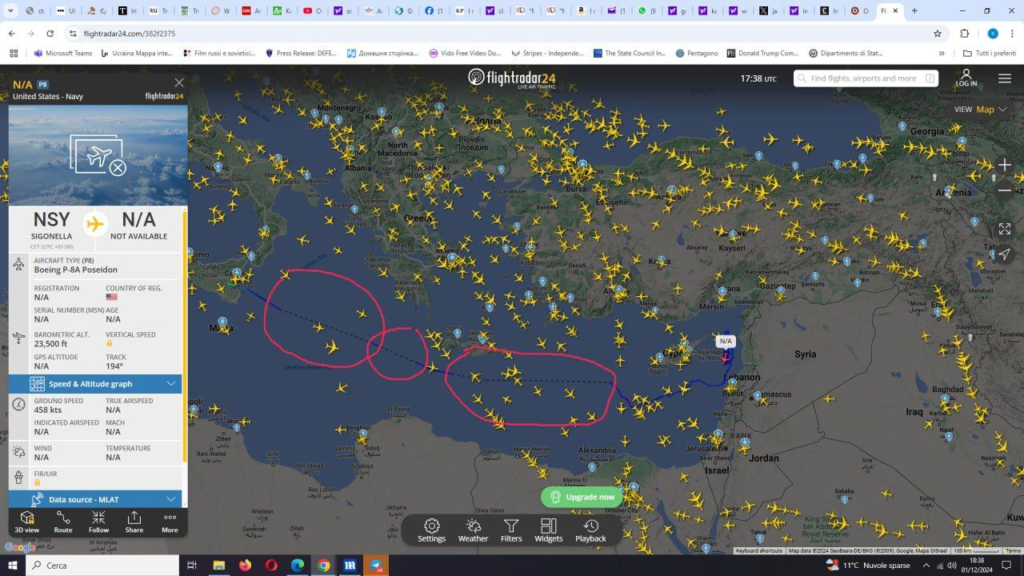Bookmark this page with the star icon
Viewport: 1024px width, 576px height.
(937, 33)
